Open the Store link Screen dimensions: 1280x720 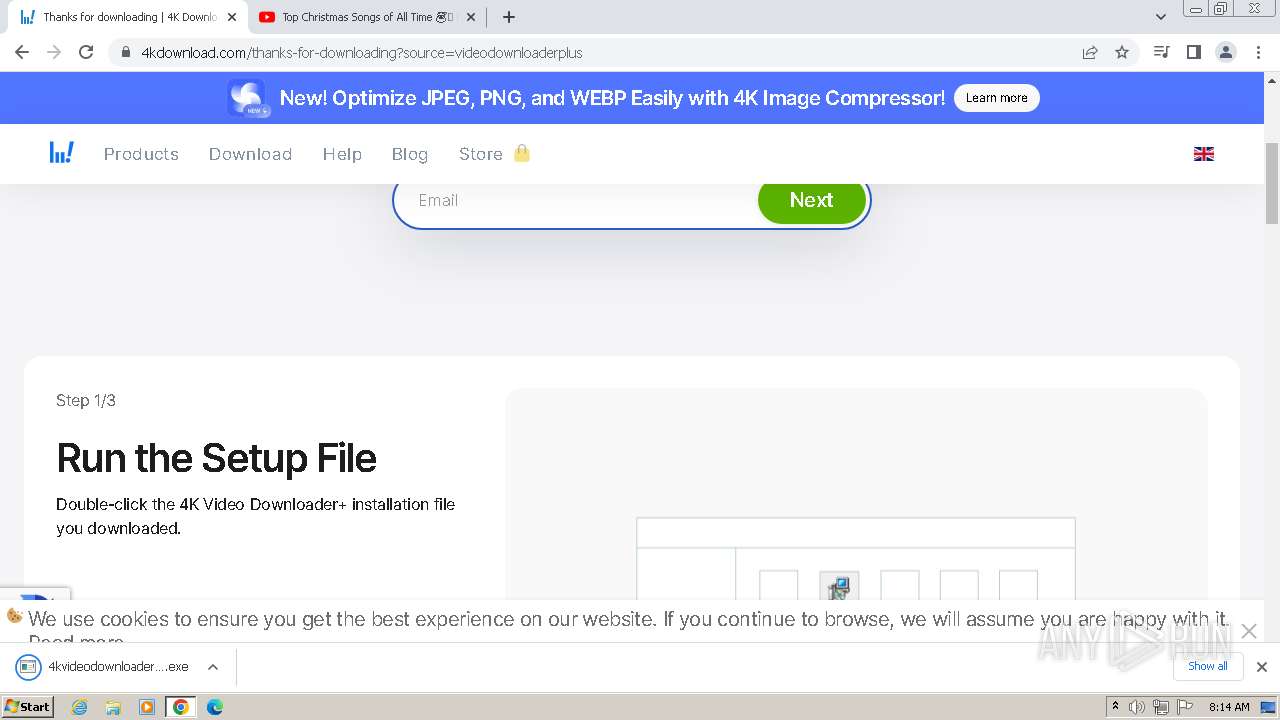[480, 154]
